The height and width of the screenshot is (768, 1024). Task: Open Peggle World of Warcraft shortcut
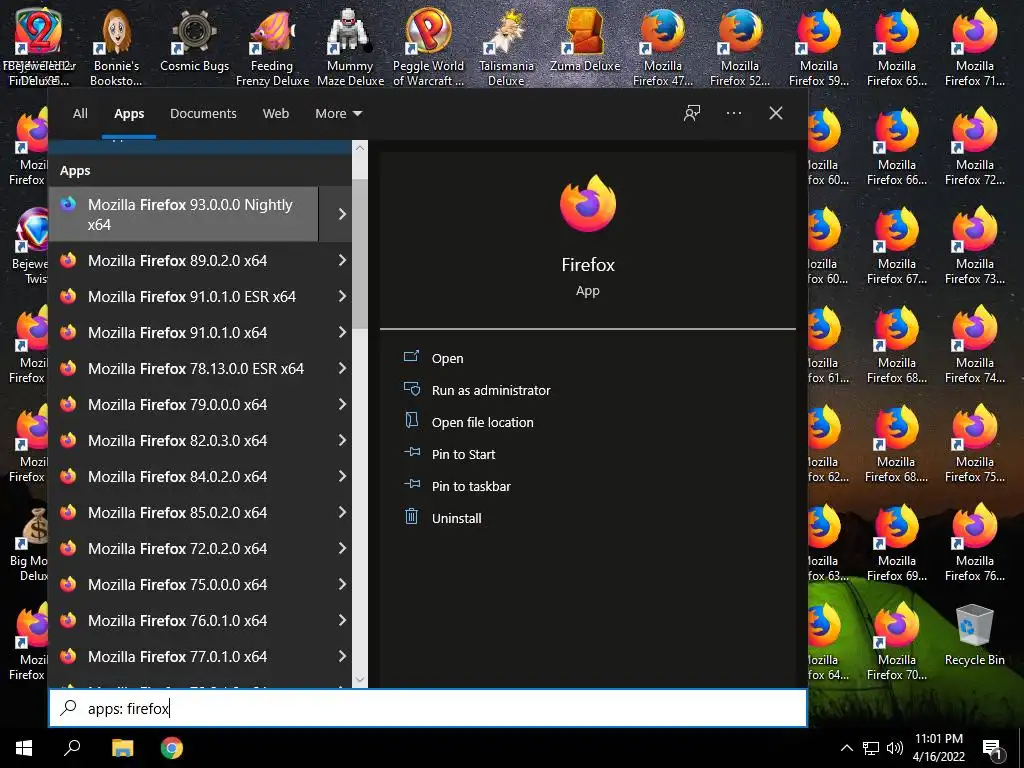[x=428, y=47]
